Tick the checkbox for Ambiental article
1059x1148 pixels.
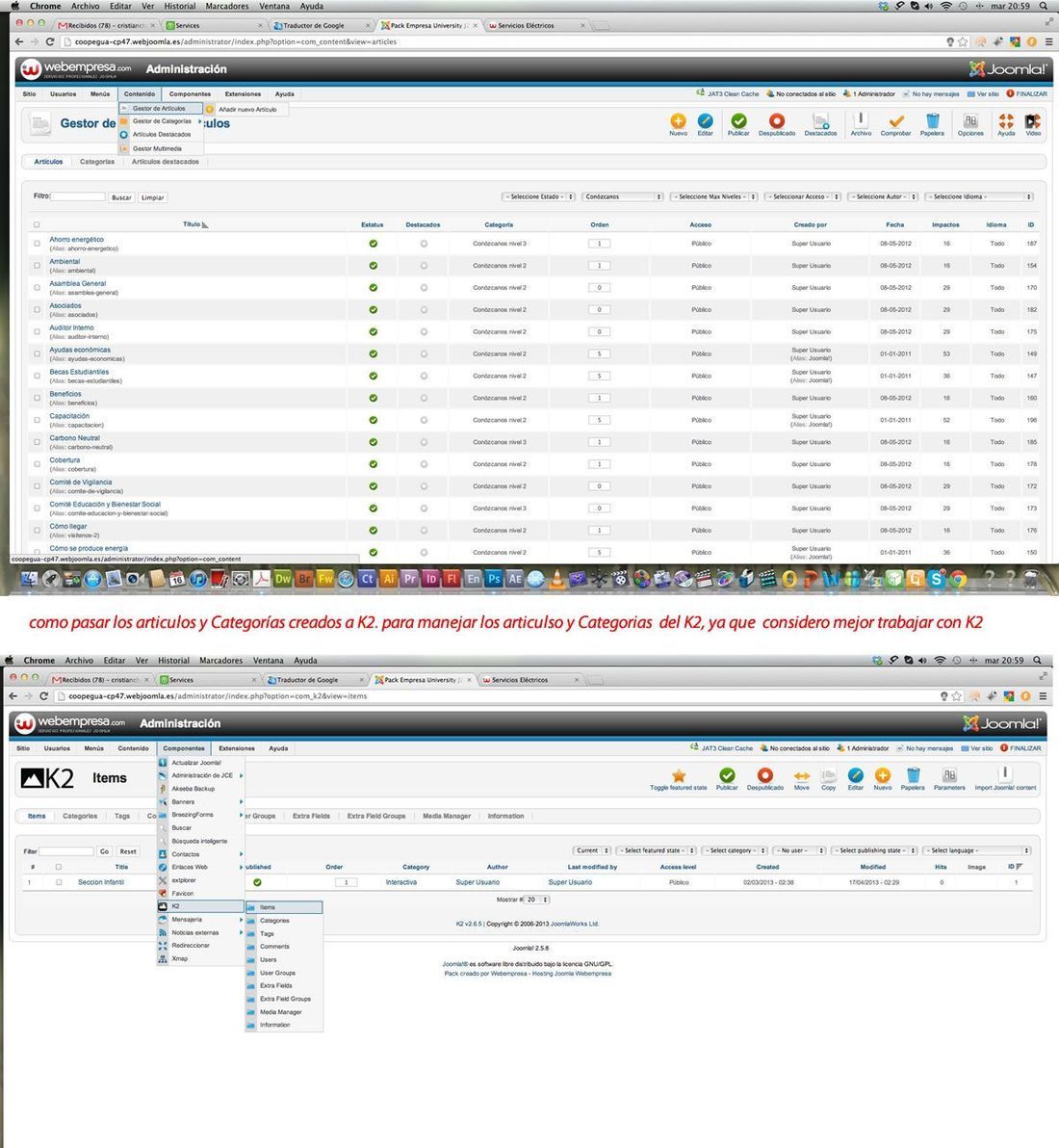tap(37, 266)
